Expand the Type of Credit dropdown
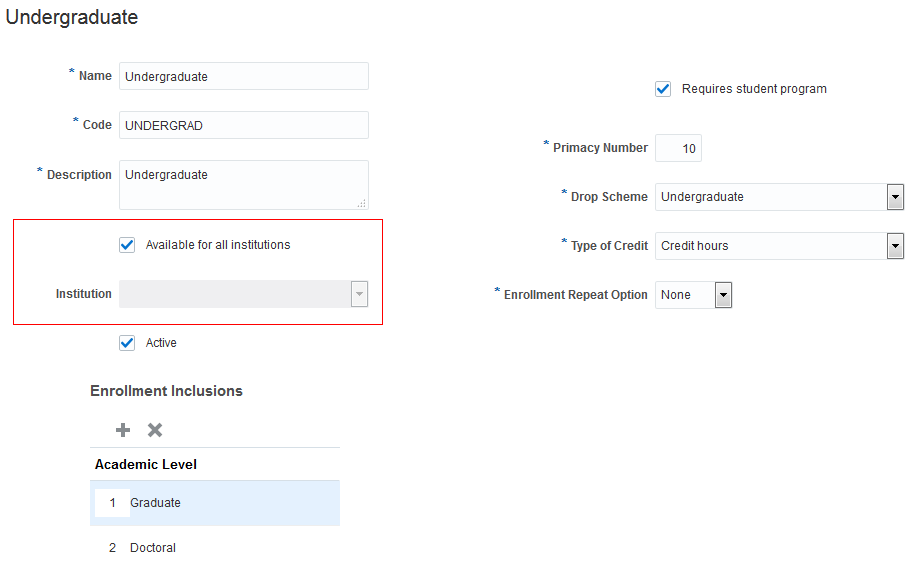The width and height of the screenshot is (913, 562). 895,246
